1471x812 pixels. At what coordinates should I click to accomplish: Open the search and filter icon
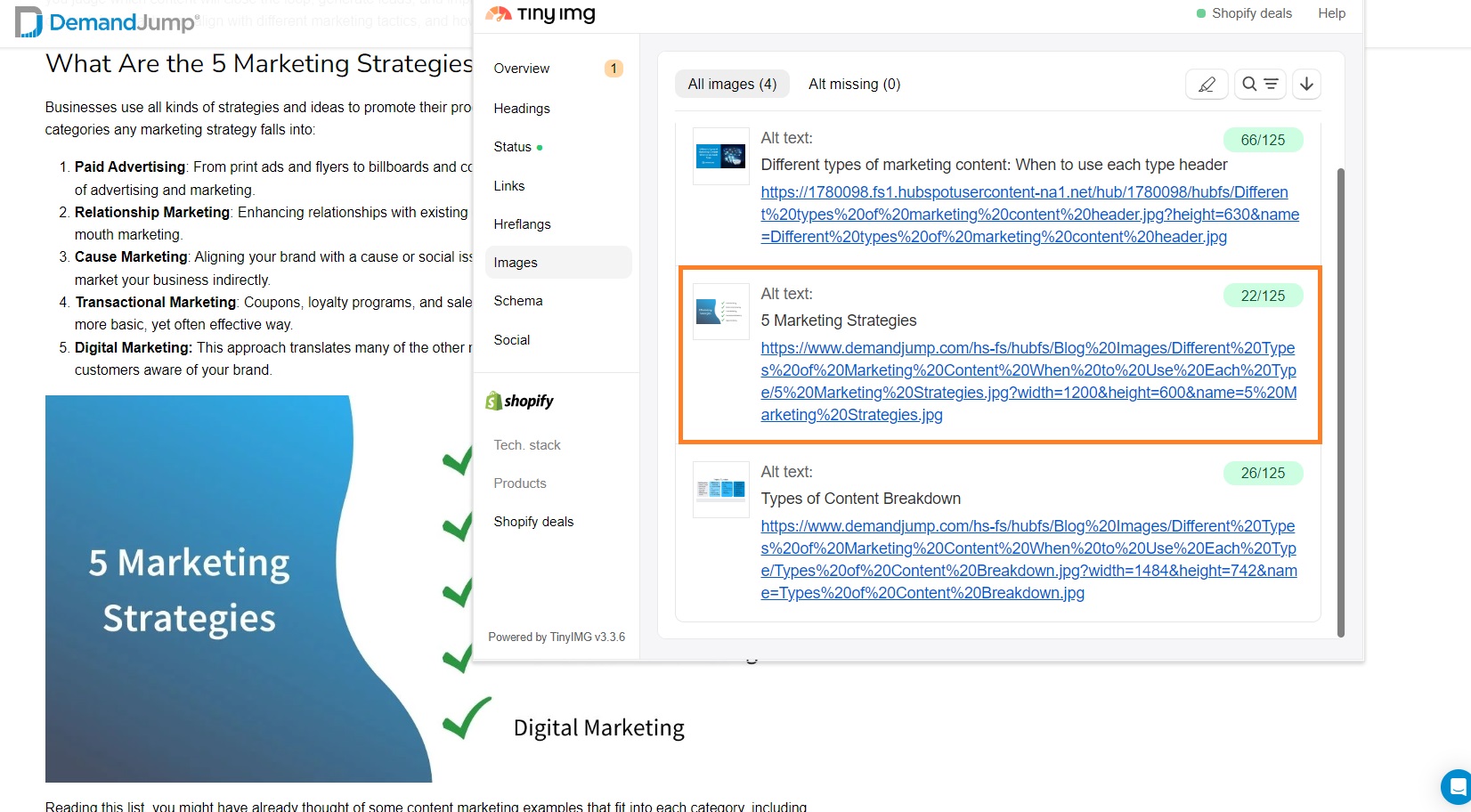[x=1259, y=84]
